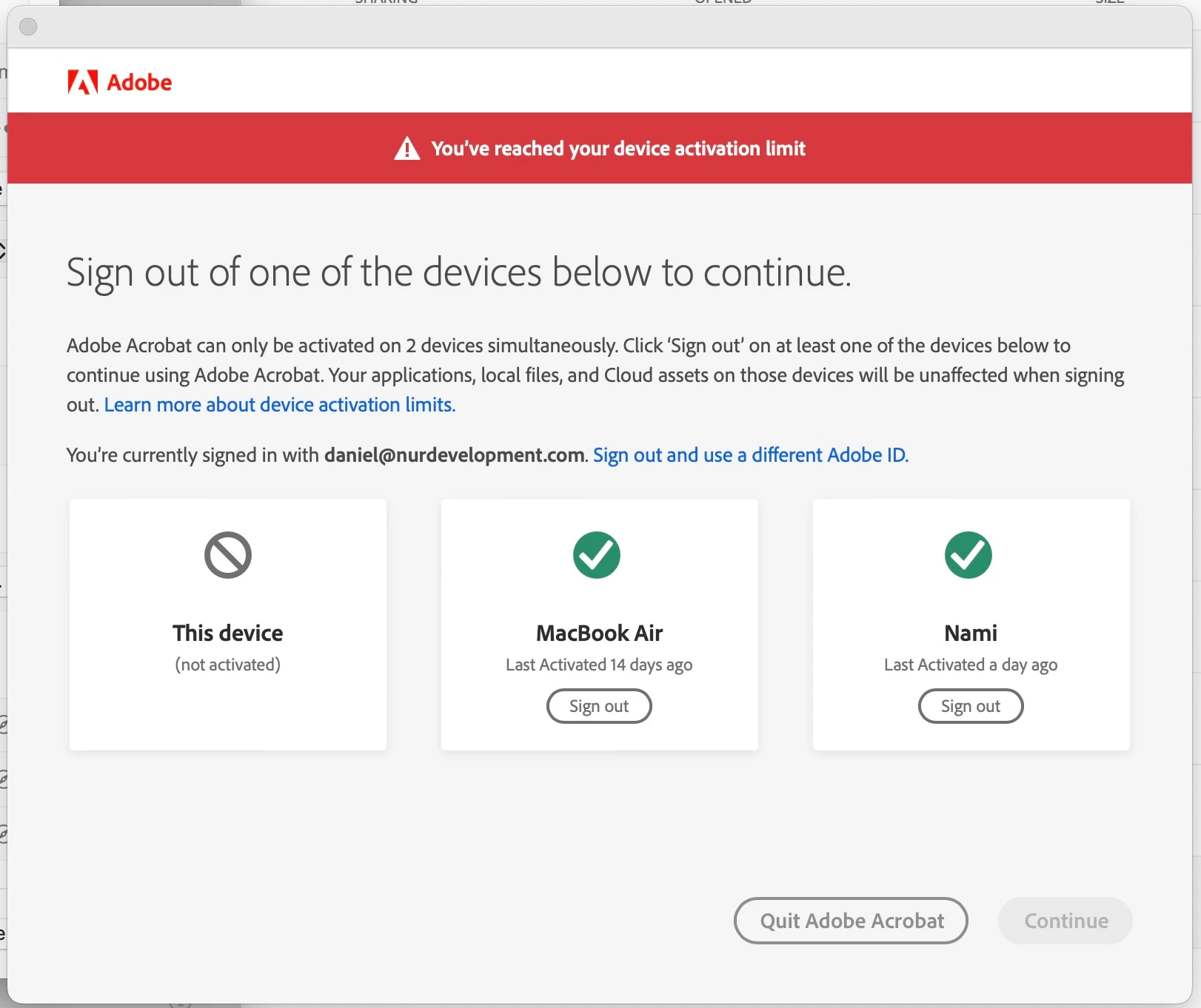This screenshot has height=1008, width=1201.
Task: Click the Adobe wordmark text
Action: [x=139, y=82]
